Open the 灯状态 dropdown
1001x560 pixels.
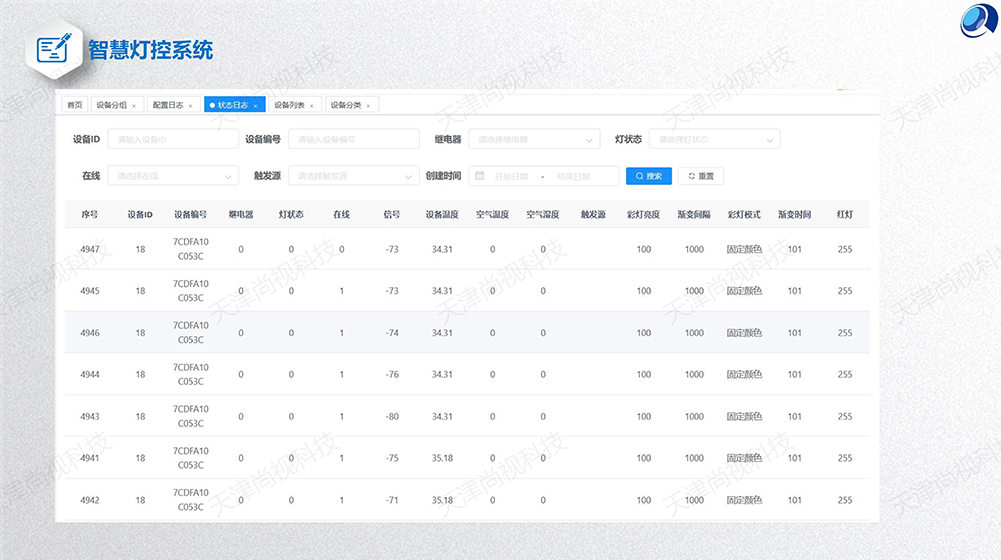pos(714,140)
